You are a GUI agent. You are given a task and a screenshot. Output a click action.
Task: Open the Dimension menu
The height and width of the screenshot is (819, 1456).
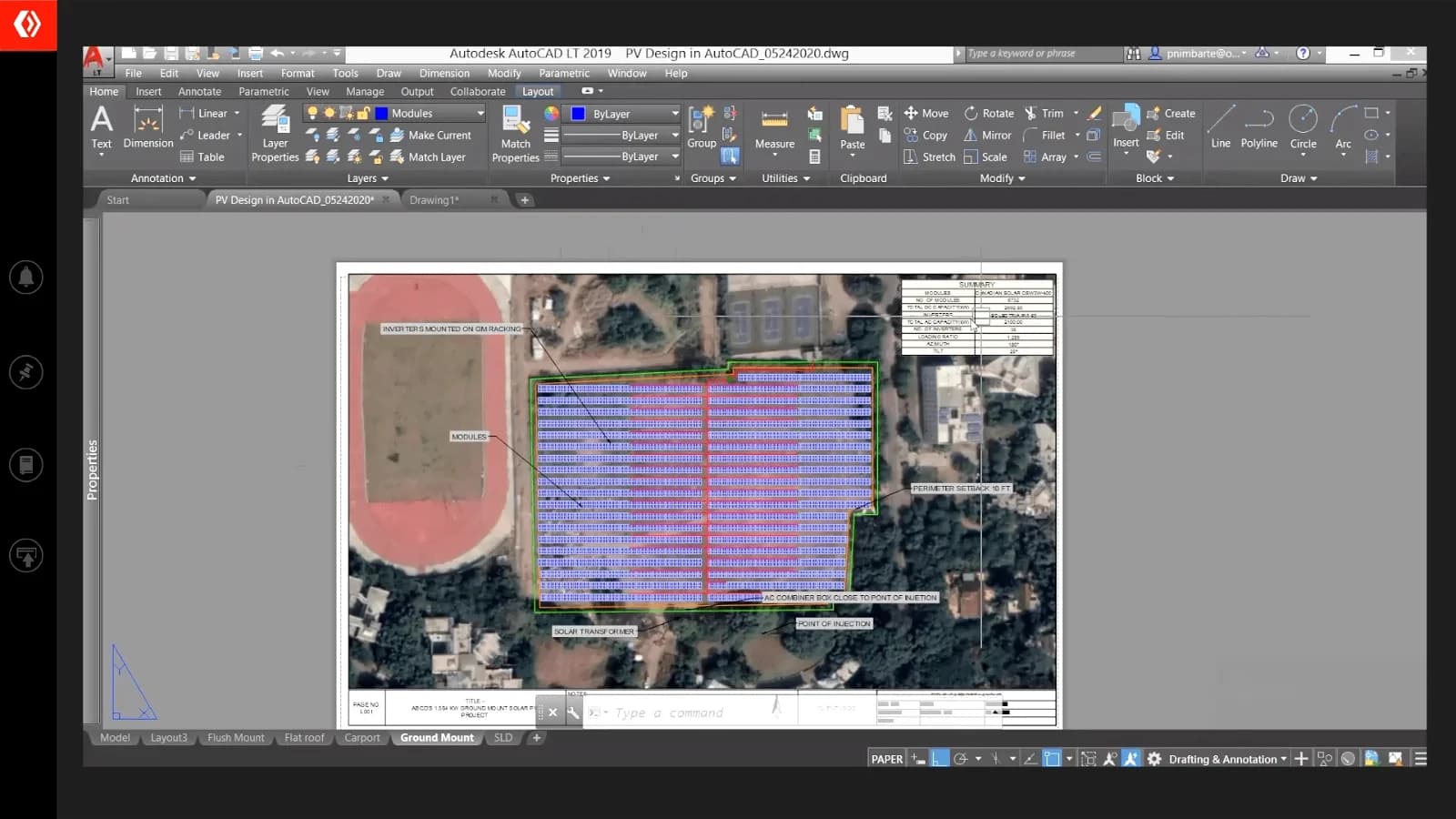click(444, 74)
